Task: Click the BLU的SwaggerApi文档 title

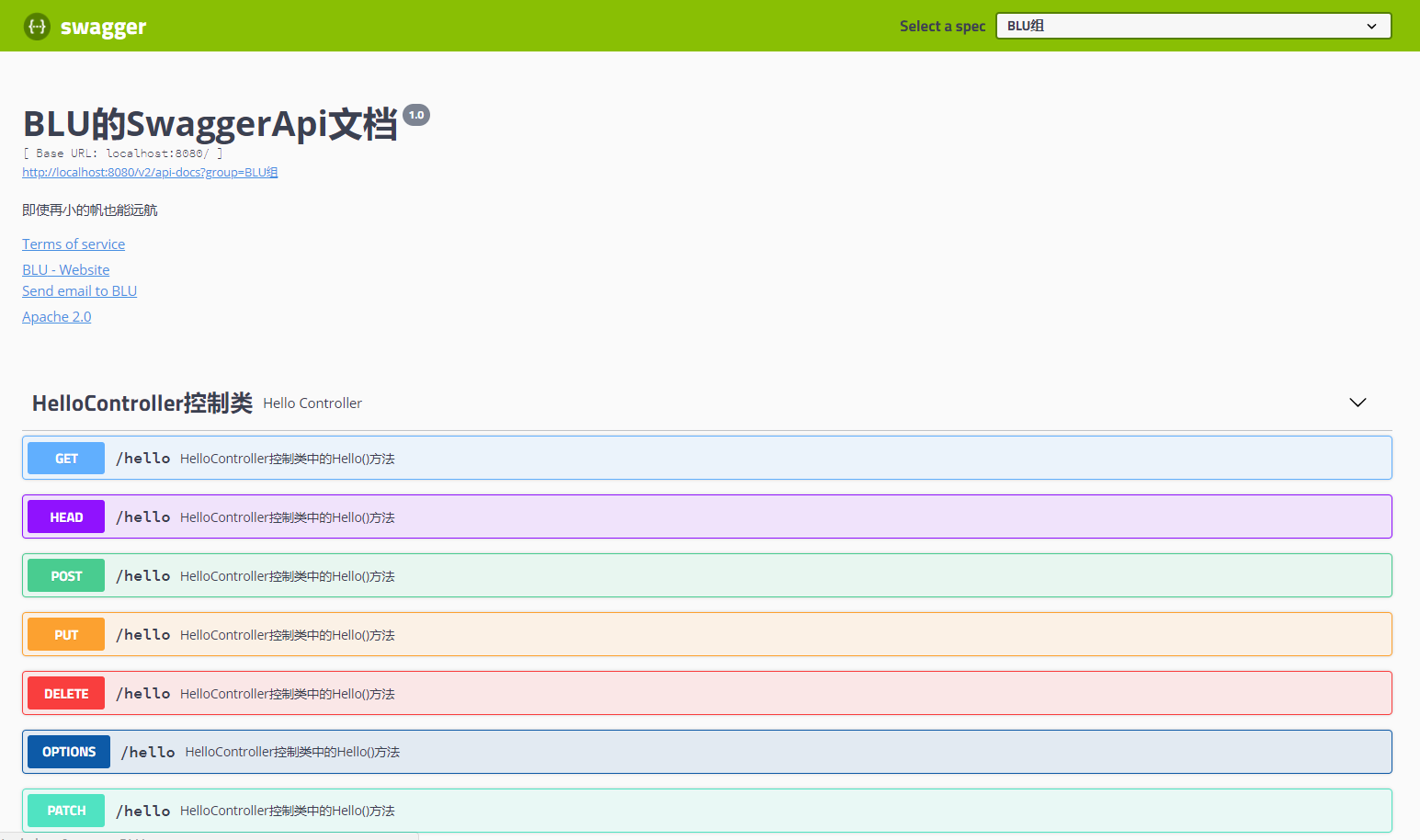Action: pos(210,124)
